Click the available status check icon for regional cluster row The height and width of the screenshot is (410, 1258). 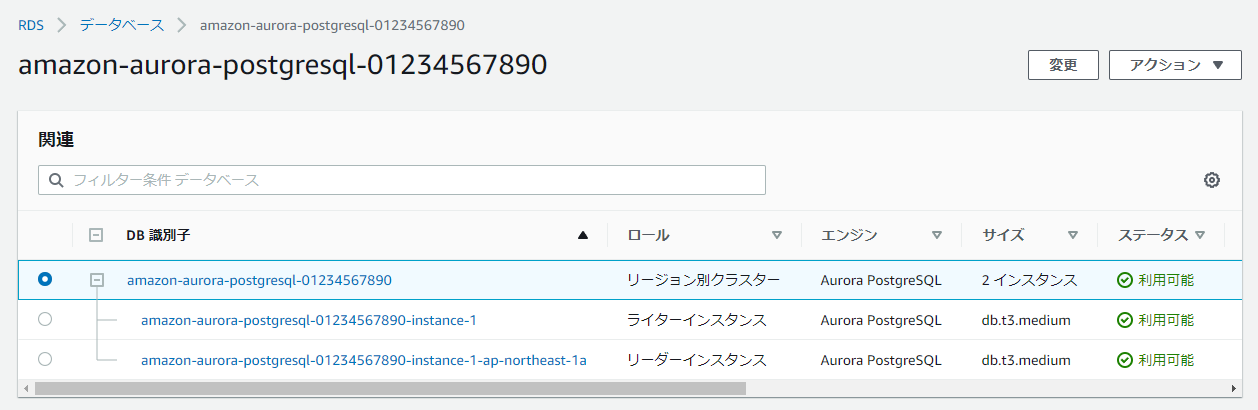(1125, 280)
